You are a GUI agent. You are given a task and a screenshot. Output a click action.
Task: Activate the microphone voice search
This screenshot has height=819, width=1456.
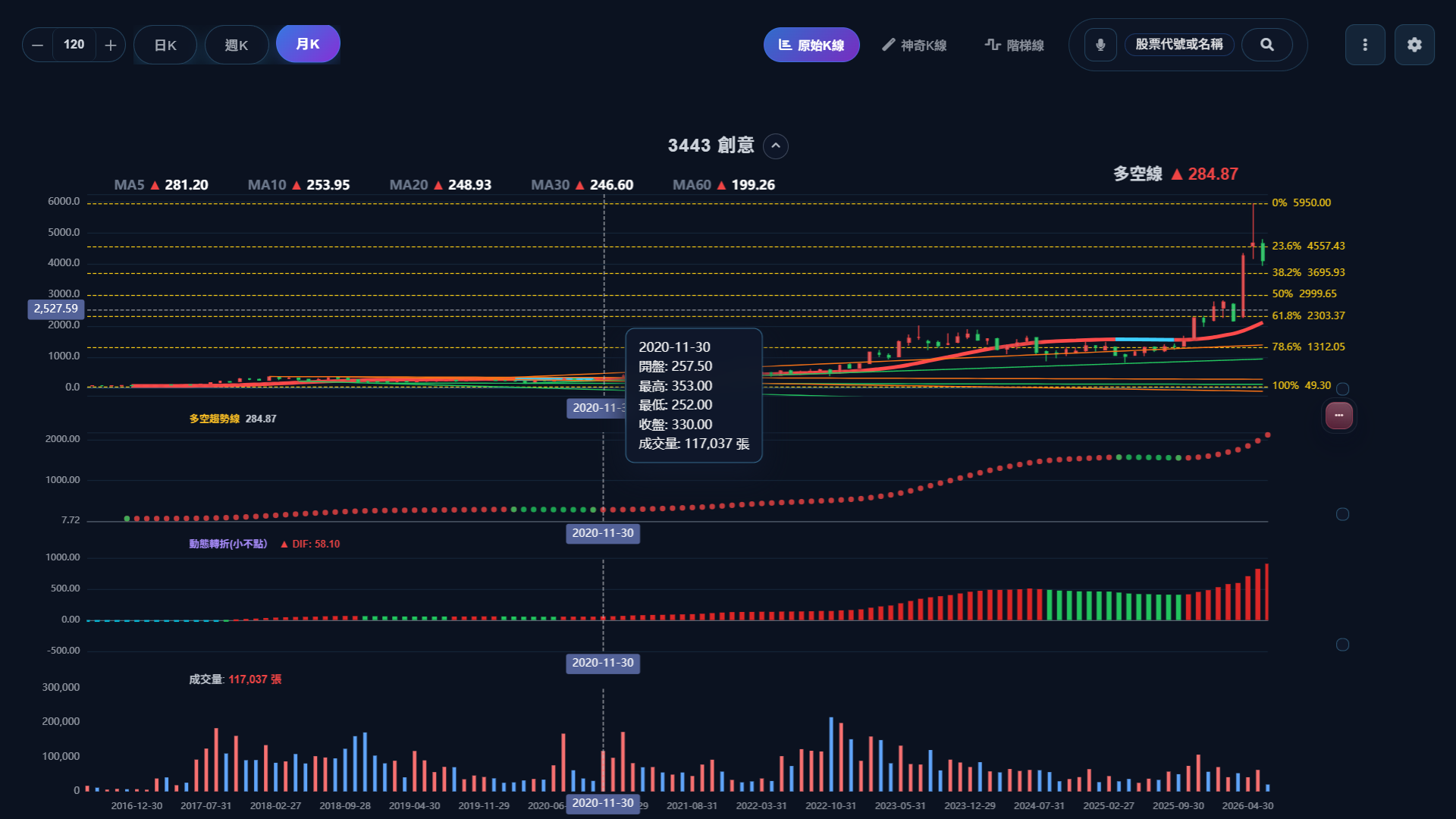(1100, 45)
